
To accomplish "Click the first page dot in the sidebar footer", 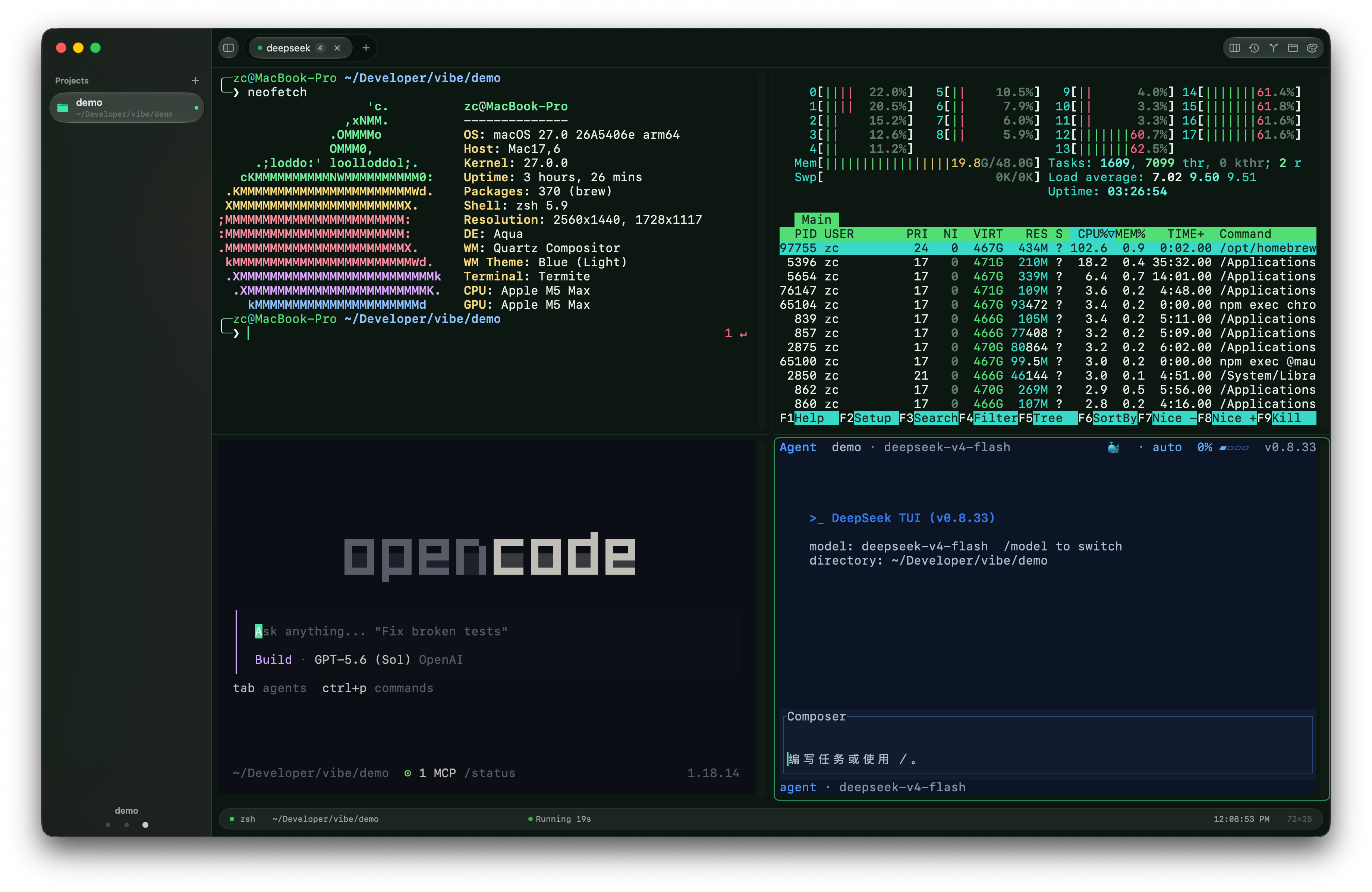I will tap(108, 825).
